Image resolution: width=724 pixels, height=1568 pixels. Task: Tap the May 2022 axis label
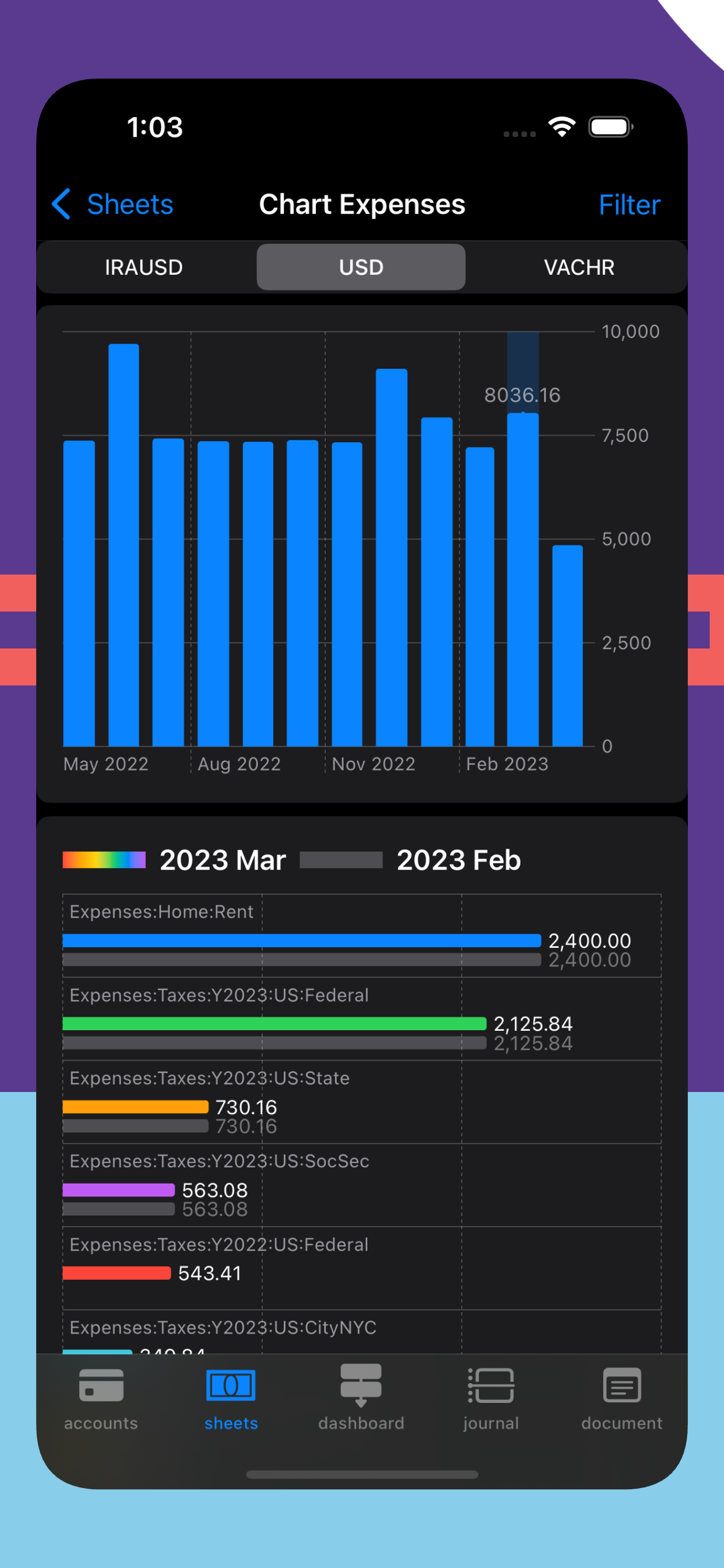coord(106,764)
